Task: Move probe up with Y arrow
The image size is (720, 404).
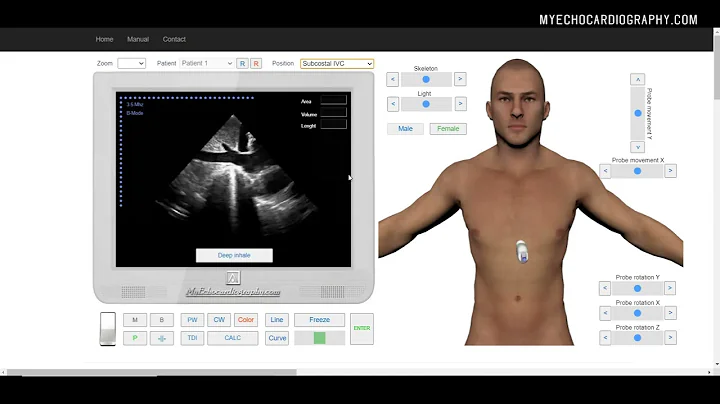Action: [637, 79]
